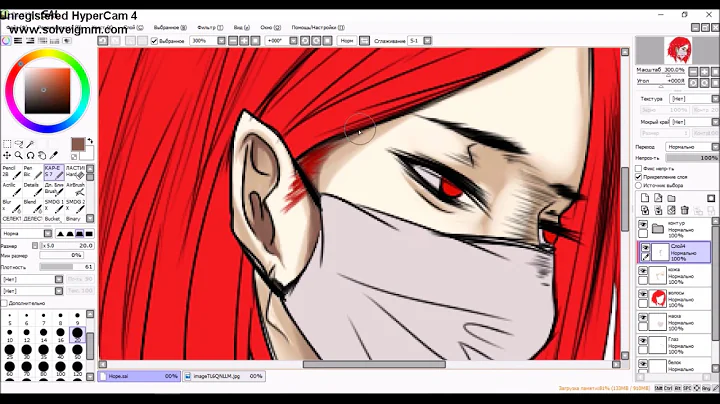720x404 pixels.
Task: Choose the AirBrush tool
Action: pyautogui.click(x=75, y=189)
